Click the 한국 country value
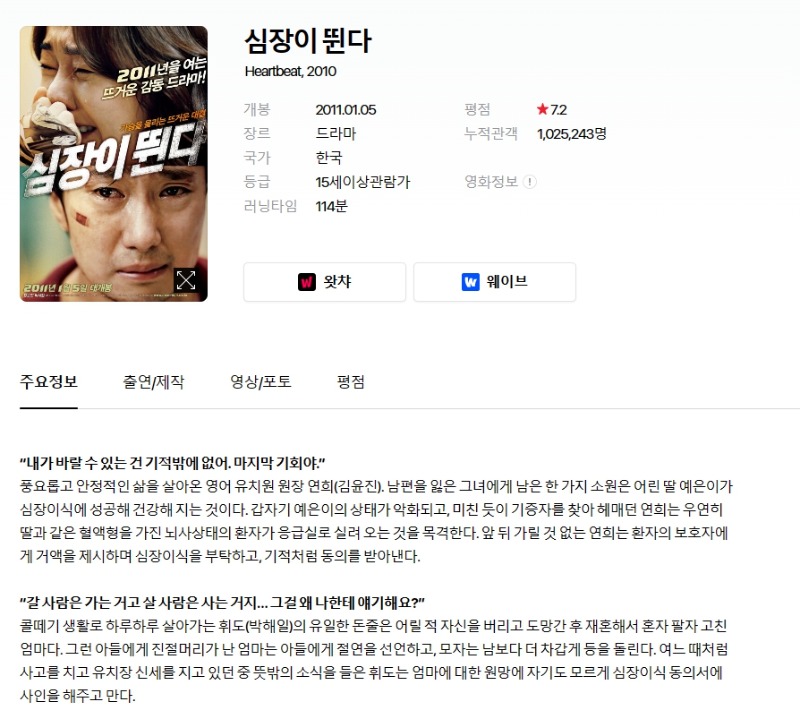Image resolution: width=800 pixels, height=719 pixels. point(329,158)
